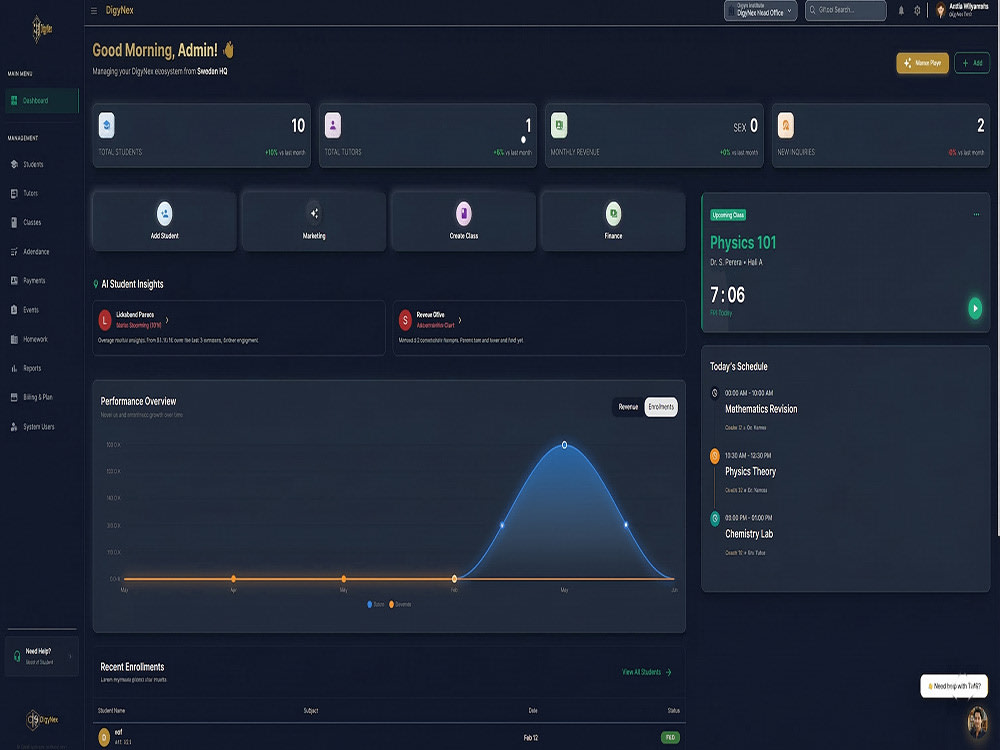Click the Physics Theory orange status icon
This screenshot has height=750, width=1000.
714,456
